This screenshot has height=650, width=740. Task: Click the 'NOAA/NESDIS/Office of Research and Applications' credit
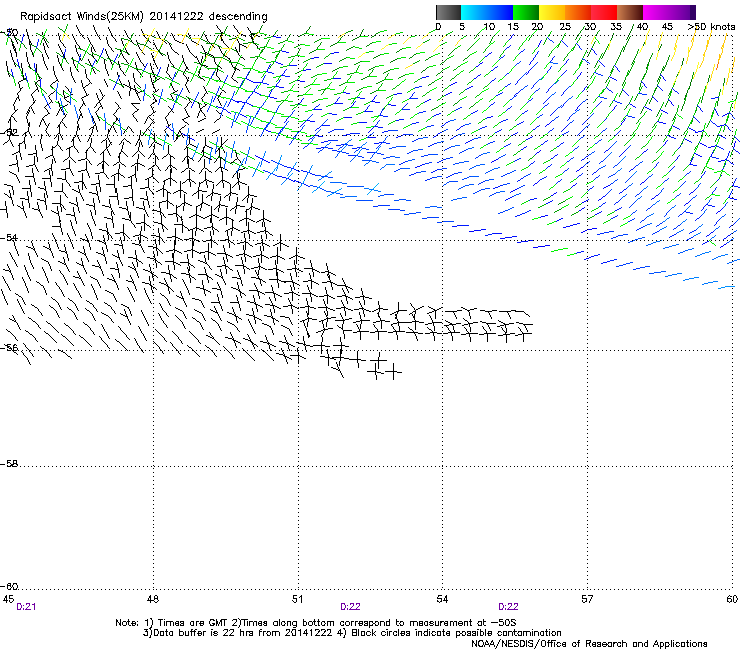coord(589,644)
